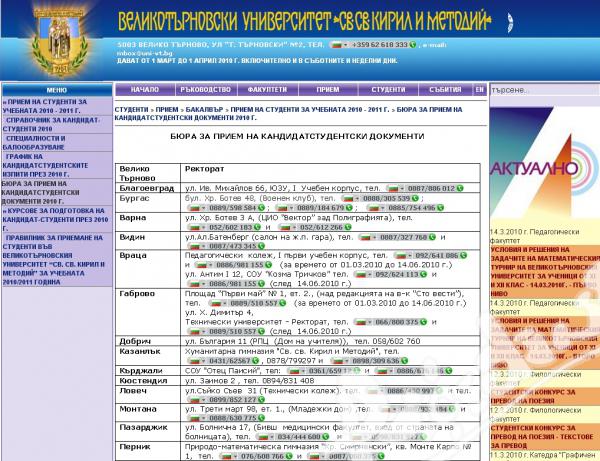The image size is (600, 461).
Task: Open sidebar link 'КУРСОВЕ ЗА ПОДГОТОВКА НА КАНДИДАТ-СТУДЕНТИ'
Action: click(x=55, y=220)
